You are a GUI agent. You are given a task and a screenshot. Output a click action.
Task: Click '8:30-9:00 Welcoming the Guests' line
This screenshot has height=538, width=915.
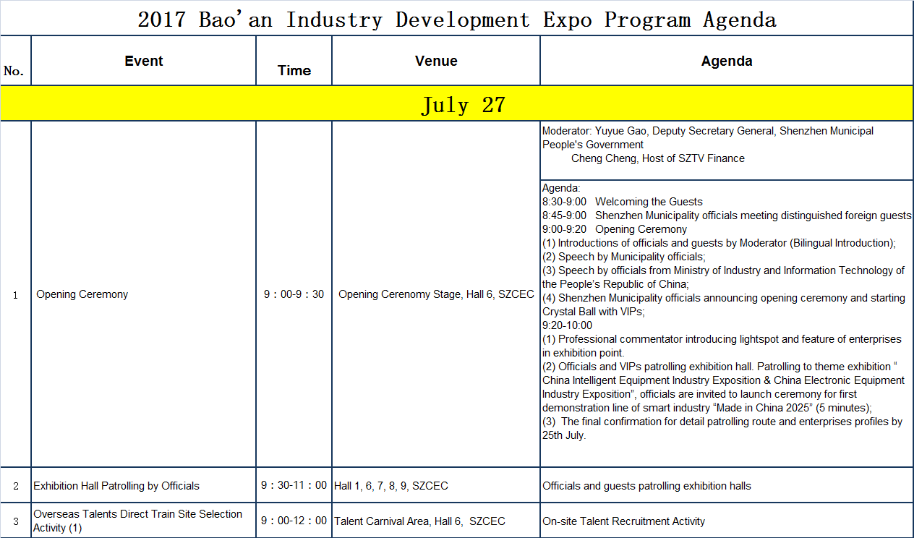tap(622, 201)
